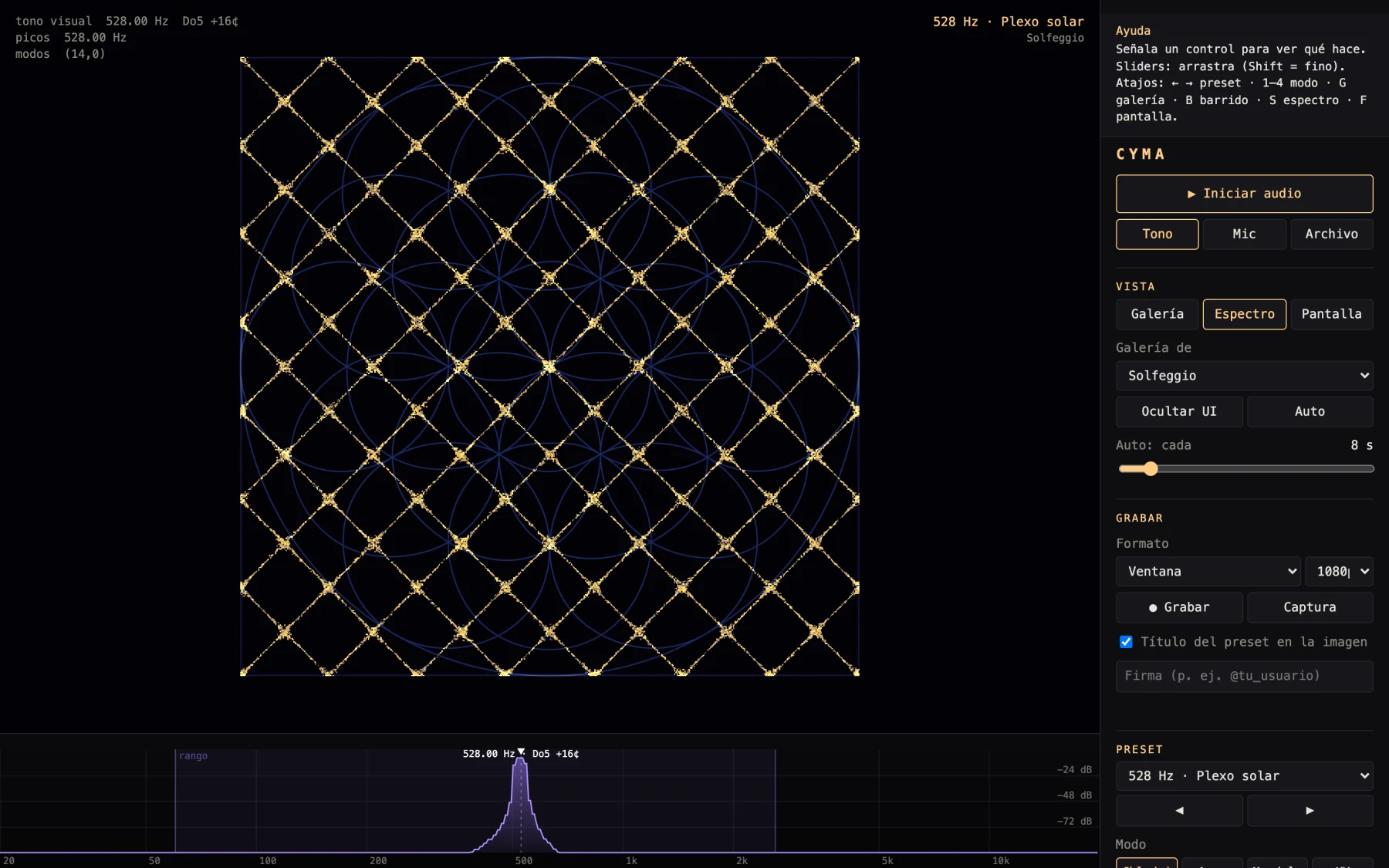Screen dimensions: 1389x868
Task: Open the Galería view
Action: pos(1157,314)
